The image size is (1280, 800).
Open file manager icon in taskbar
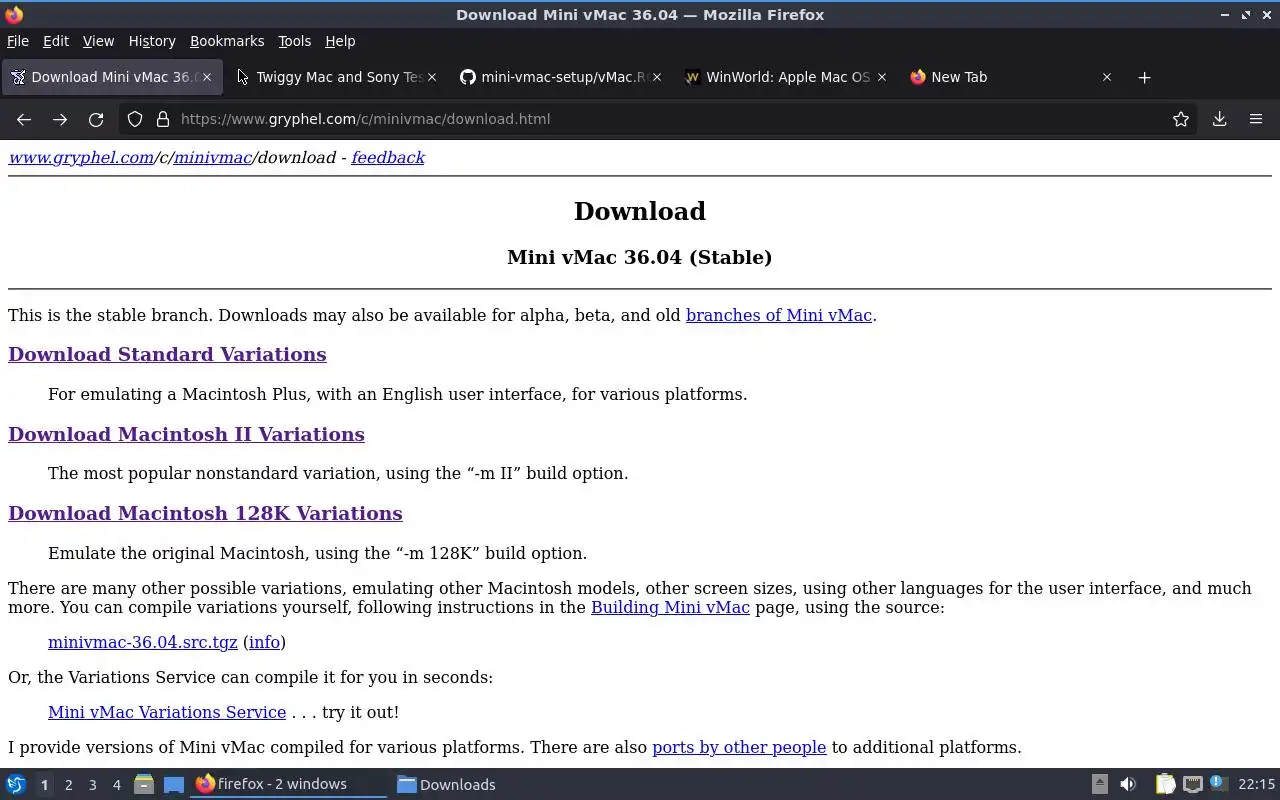tap(144, 784)
